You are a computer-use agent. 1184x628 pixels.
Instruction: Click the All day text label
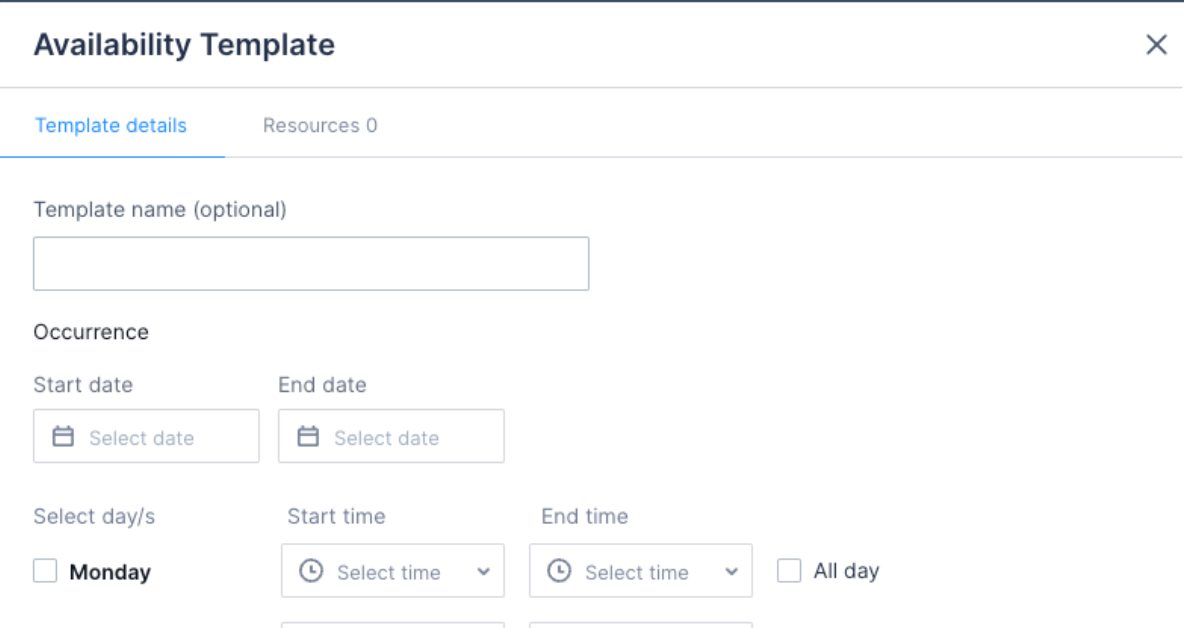846,571
